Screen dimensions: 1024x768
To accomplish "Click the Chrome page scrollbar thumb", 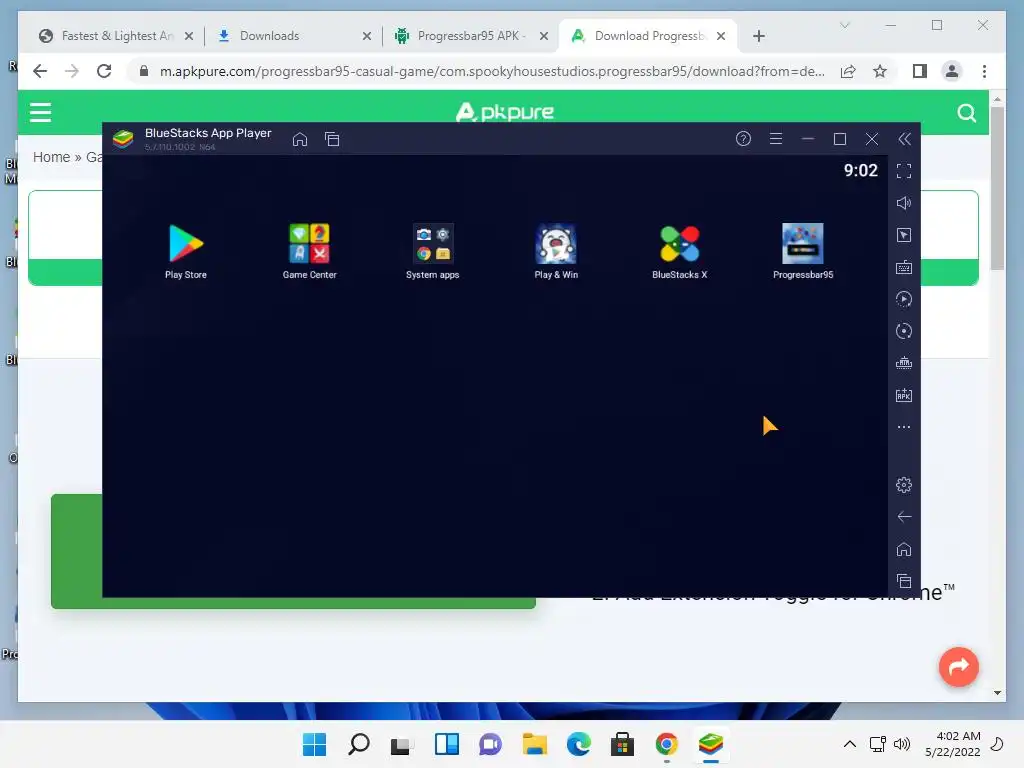I will [997, 188].
